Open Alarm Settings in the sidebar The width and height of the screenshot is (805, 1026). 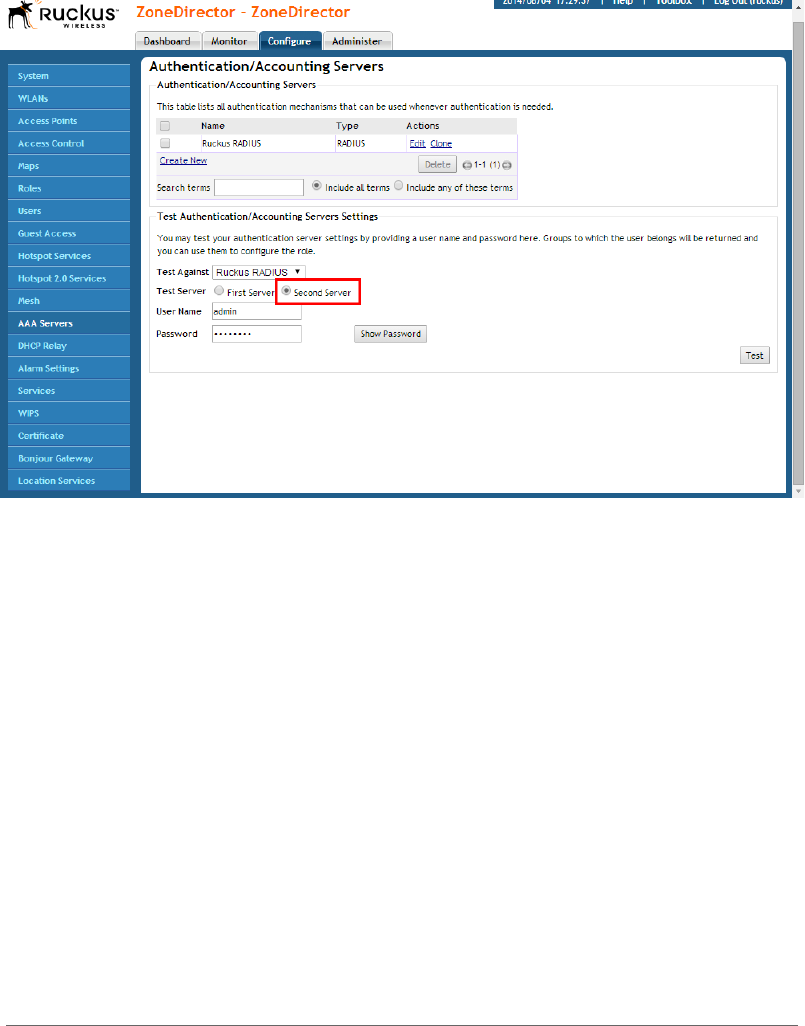69,368
